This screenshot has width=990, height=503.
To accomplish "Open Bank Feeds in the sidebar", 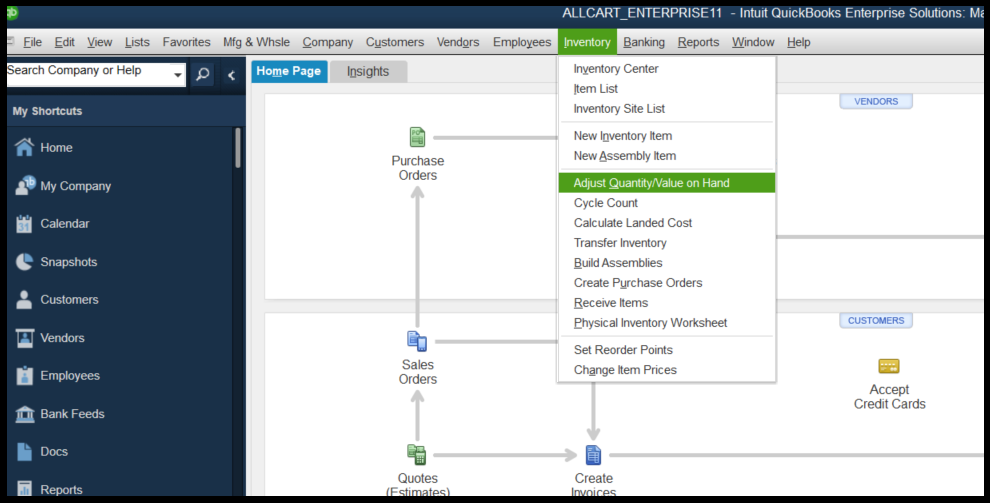I will pyautogui.click(x=72, y=414).
